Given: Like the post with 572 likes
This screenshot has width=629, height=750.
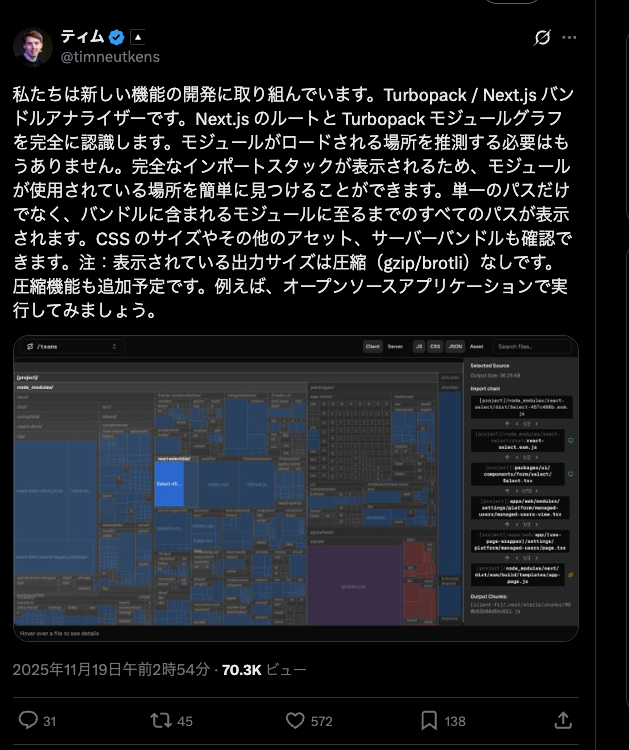Looking at the screenshot, I should [x=309, y=720].
